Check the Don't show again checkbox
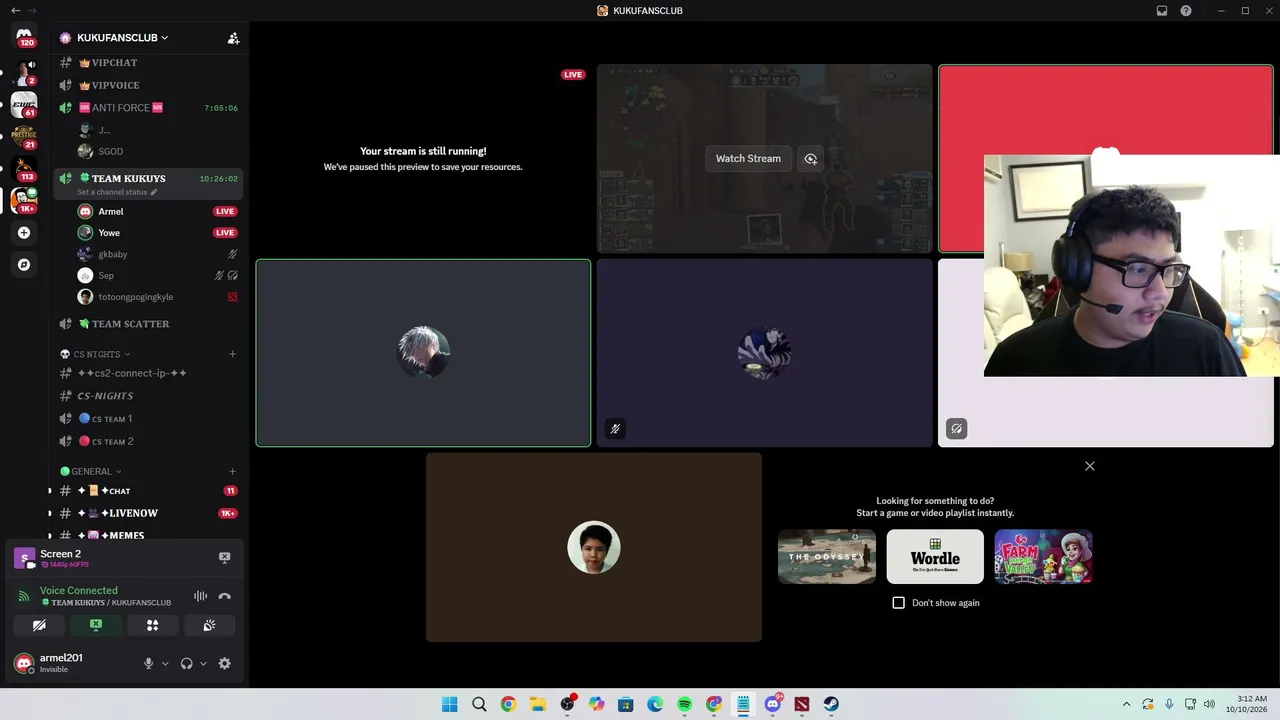Viewport: 1280px width, 720px height. [x=898, y=603]
